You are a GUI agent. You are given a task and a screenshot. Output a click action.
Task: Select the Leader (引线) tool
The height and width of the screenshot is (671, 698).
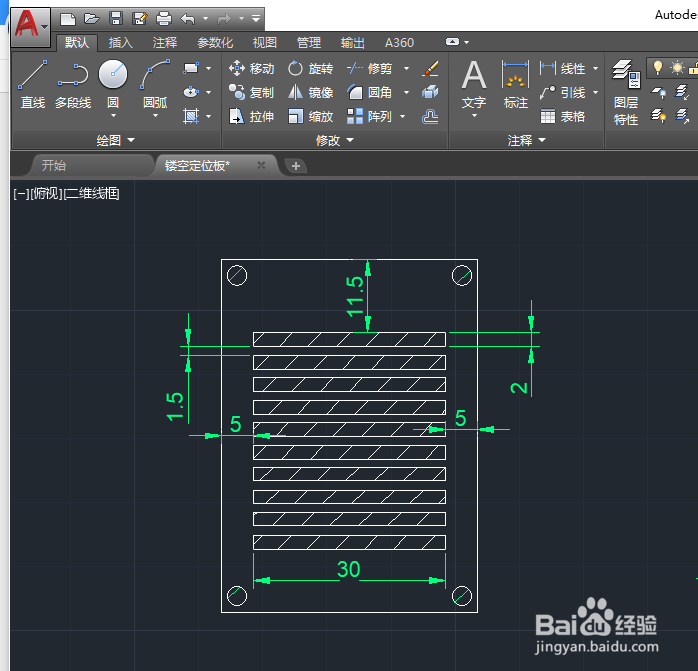[x=563, y=93]
